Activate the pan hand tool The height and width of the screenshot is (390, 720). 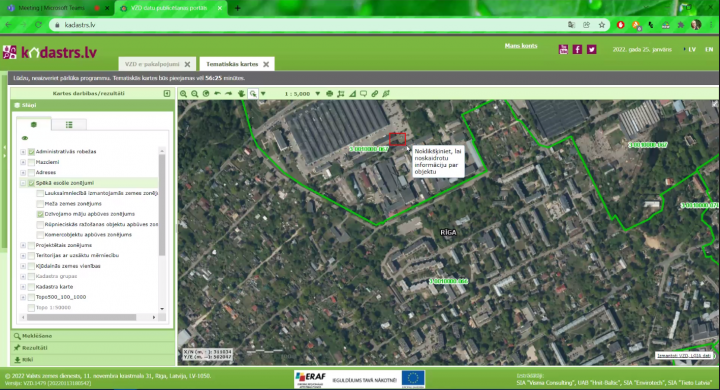[241, 94]
